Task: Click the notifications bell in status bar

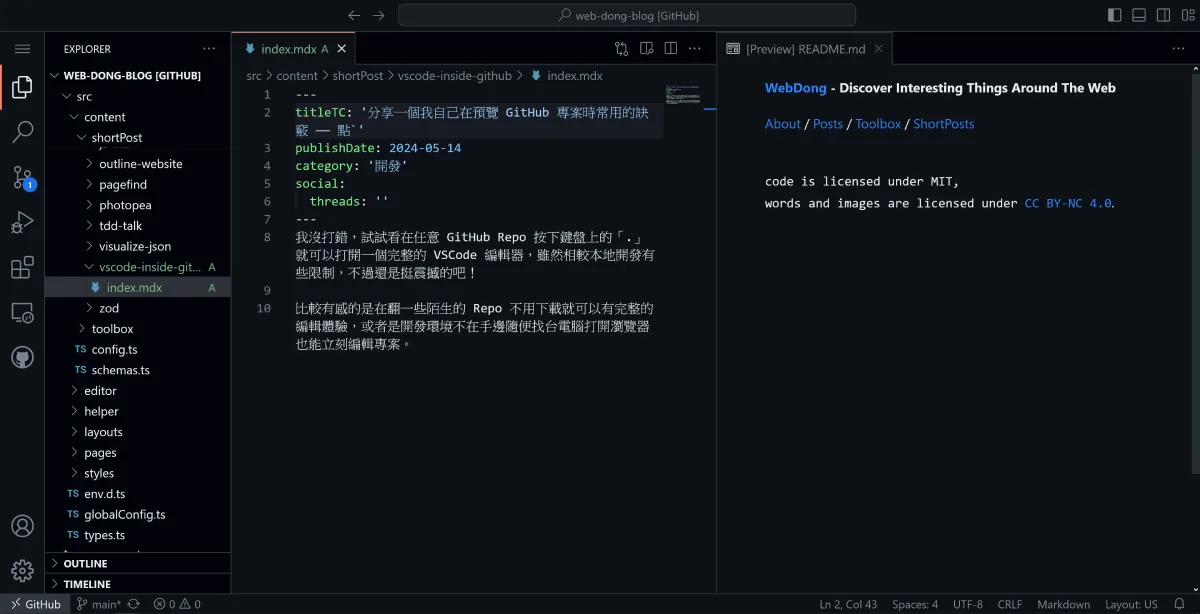Action: point(1179,604)
